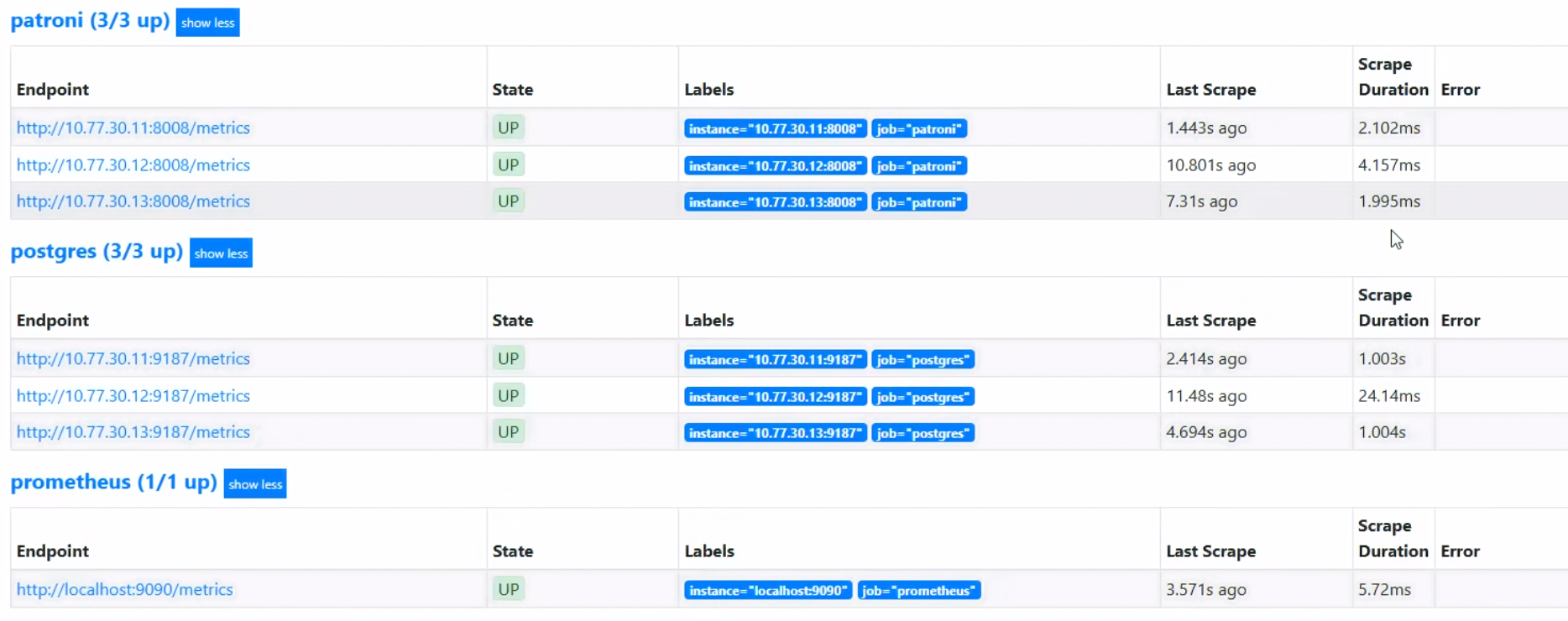The width and height of the screenshot is (1568, 621).
Task: Click the Scrape Duration header in postgres table
Action: coord(1393,308)
